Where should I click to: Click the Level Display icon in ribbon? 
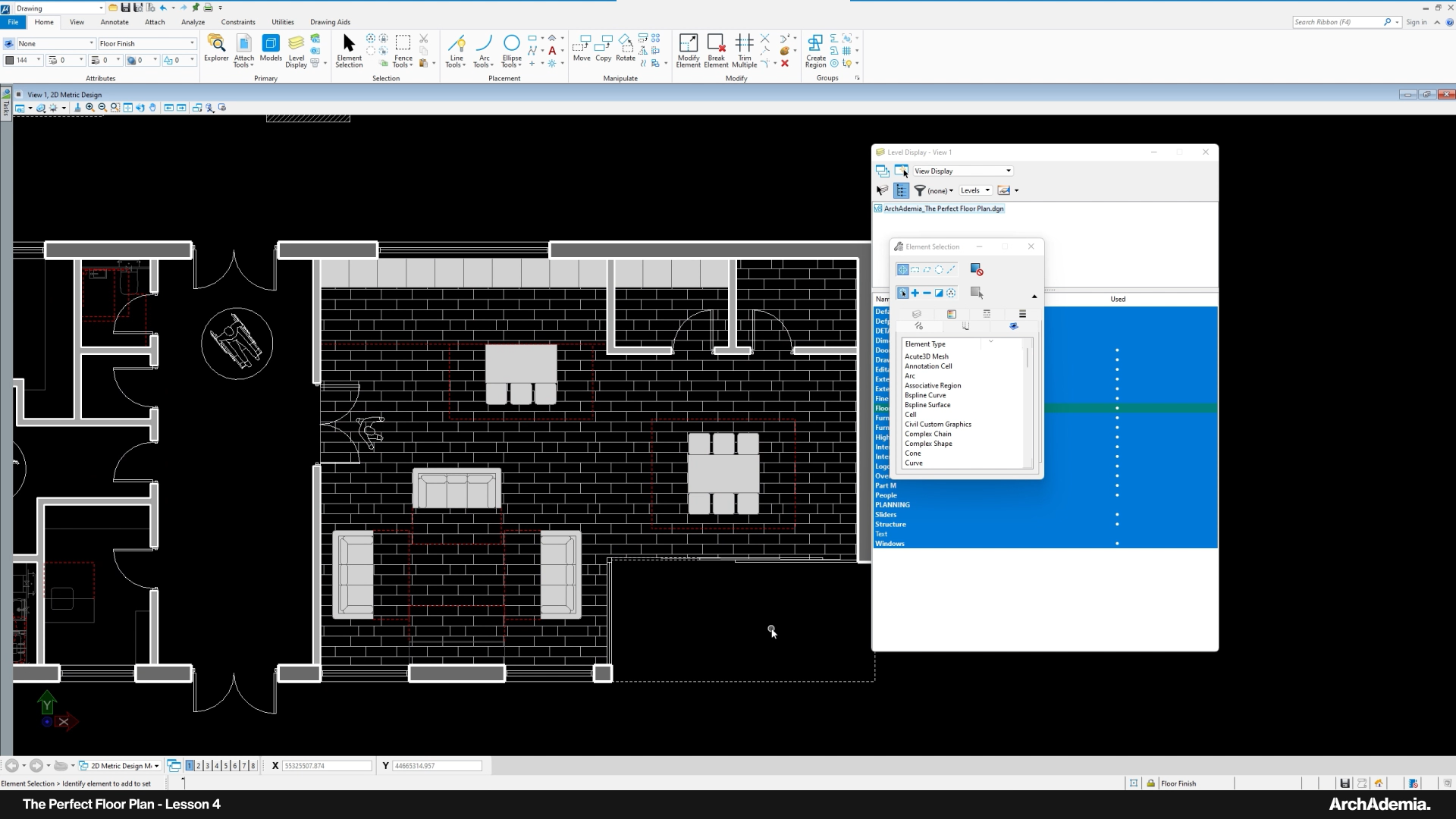pyautogui.click(x=296, y=49)
